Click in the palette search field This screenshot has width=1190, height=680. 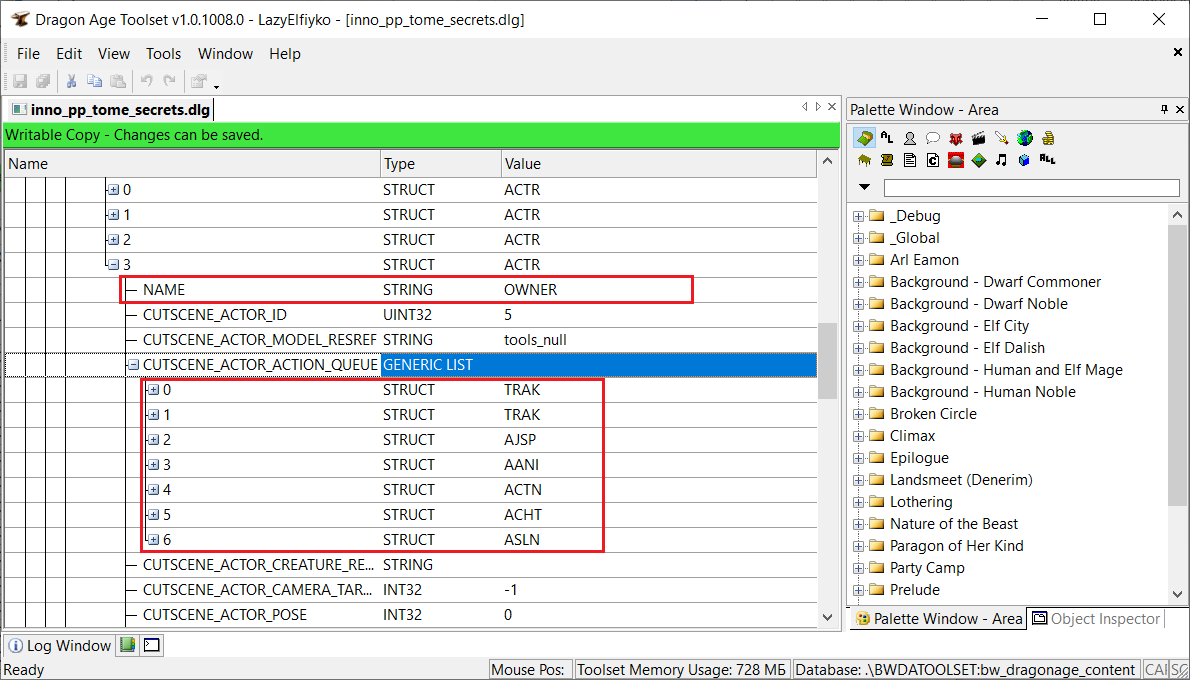pos(1032,187)
